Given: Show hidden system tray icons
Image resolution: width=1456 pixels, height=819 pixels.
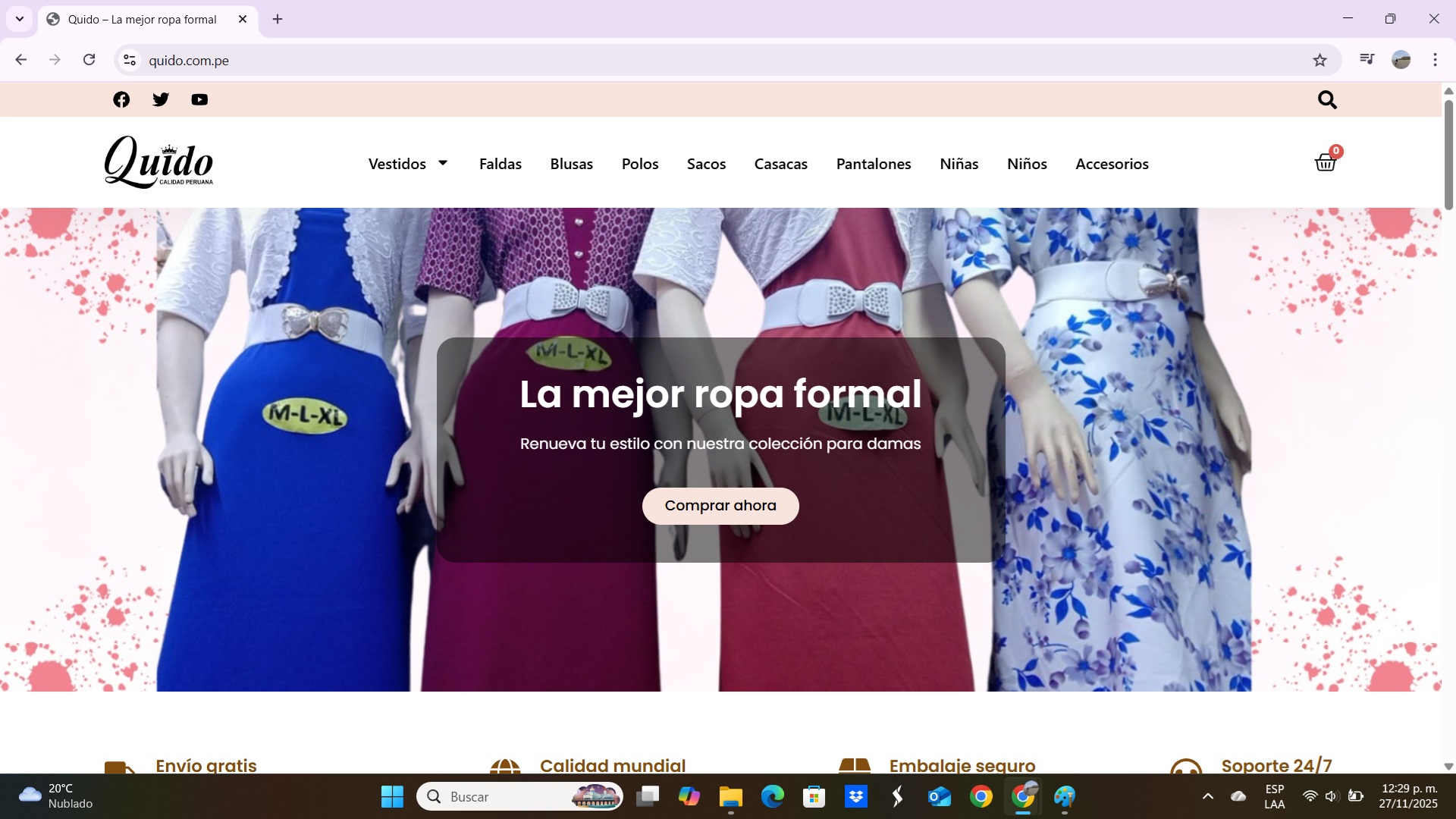Looking at the screenshot, I should tap(1208, 796).
